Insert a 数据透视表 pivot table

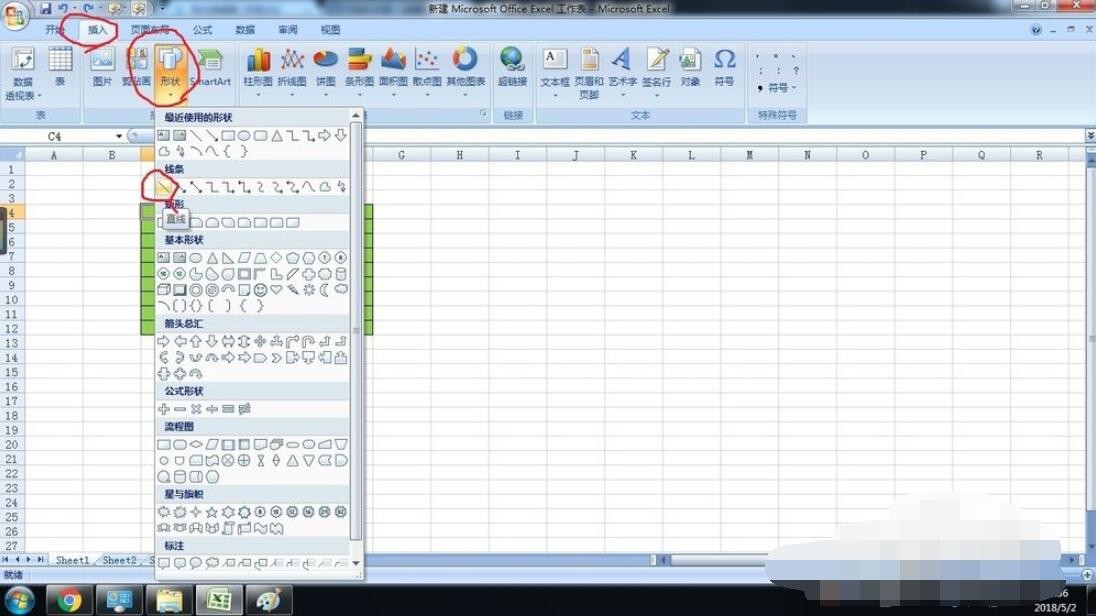tap(22, 73)
